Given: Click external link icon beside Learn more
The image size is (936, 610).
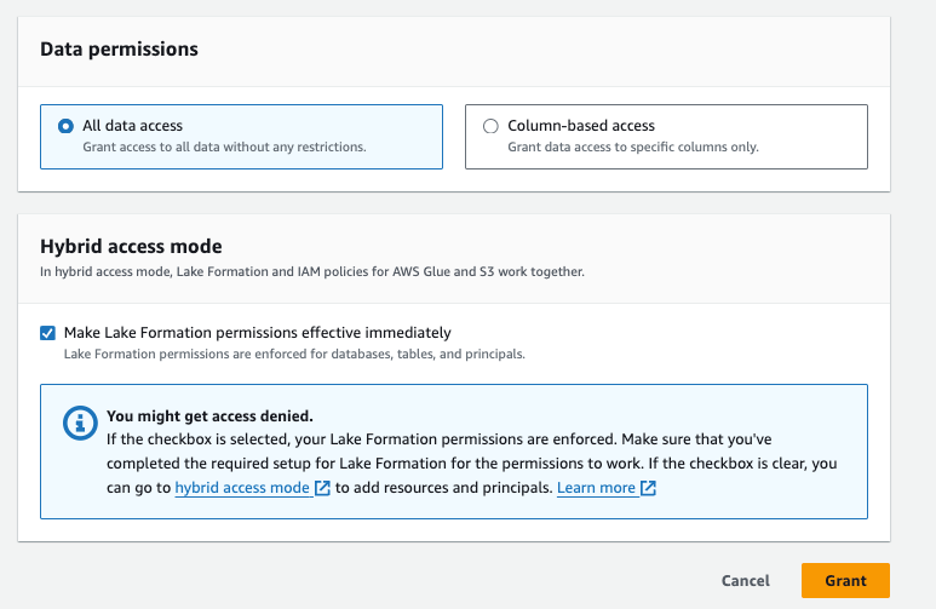Looking at the screenshot, I should tap(648, 488).
